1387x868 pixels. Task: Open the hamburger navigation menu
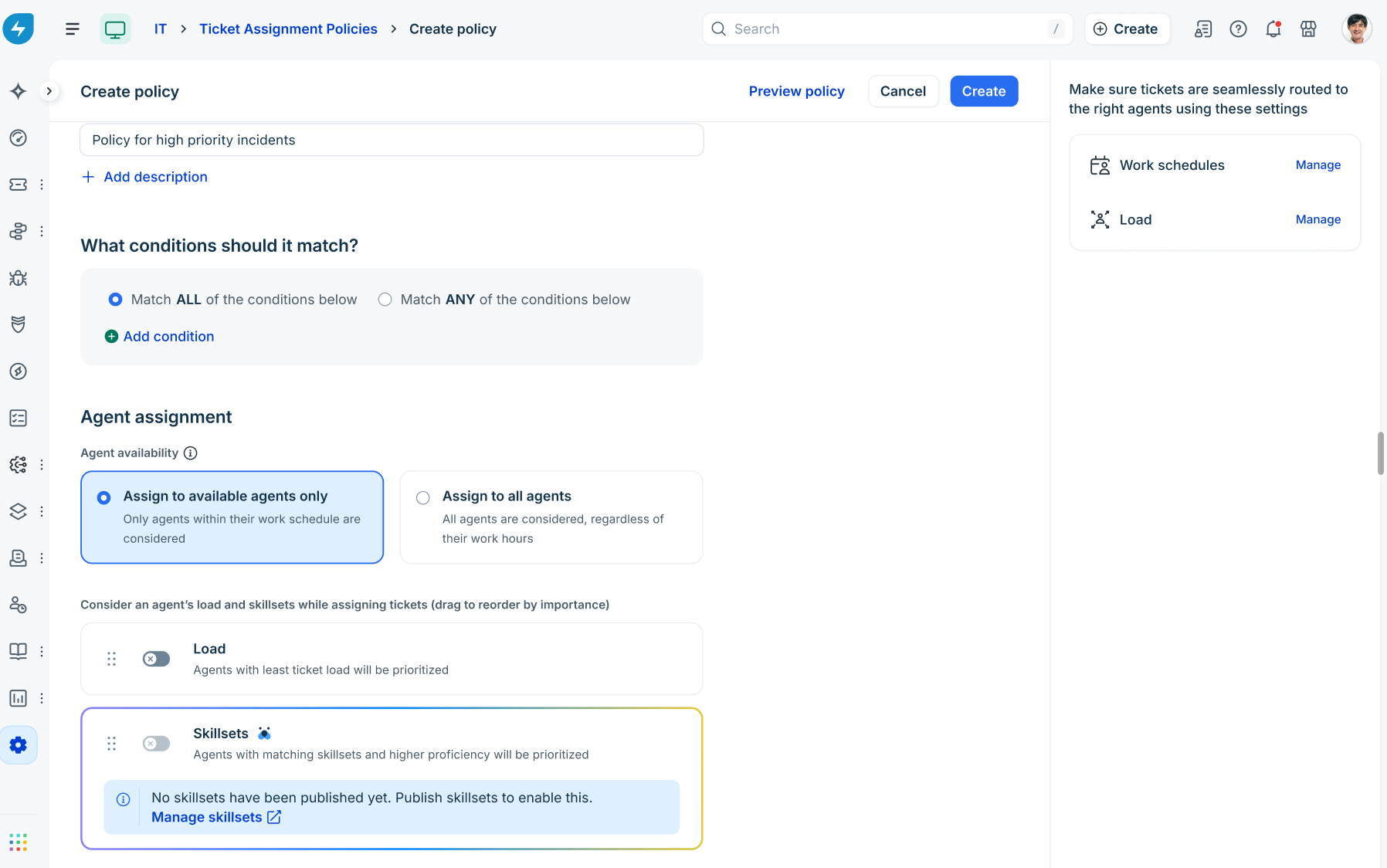pos(73,29)
